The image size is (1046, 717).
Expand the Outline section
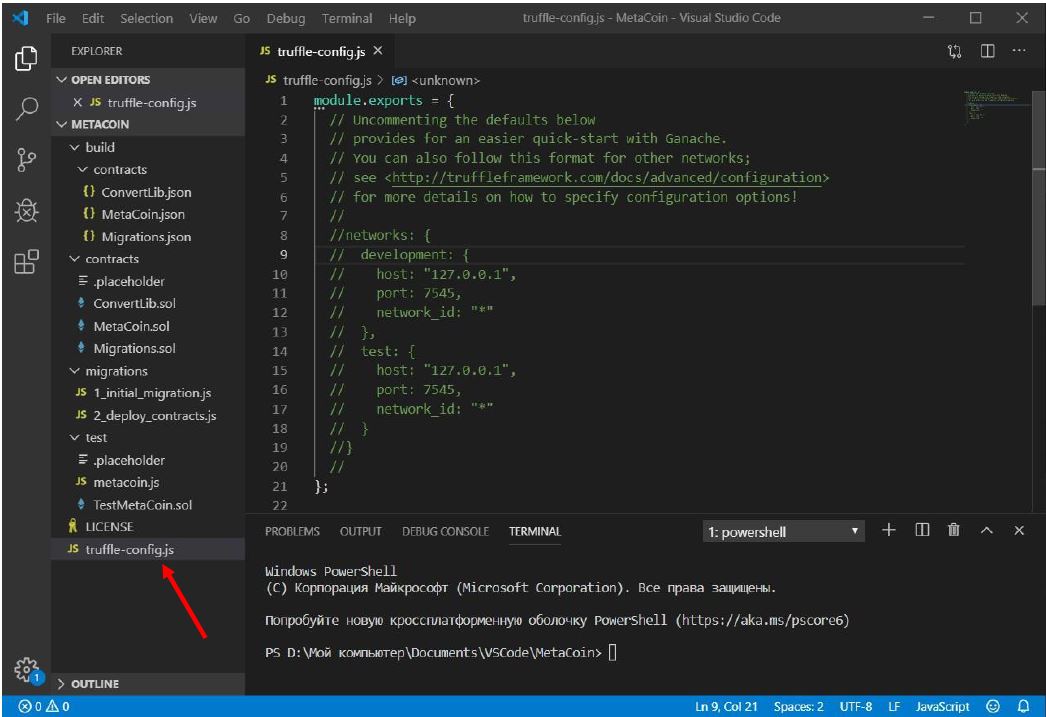[x=94, y=684]
